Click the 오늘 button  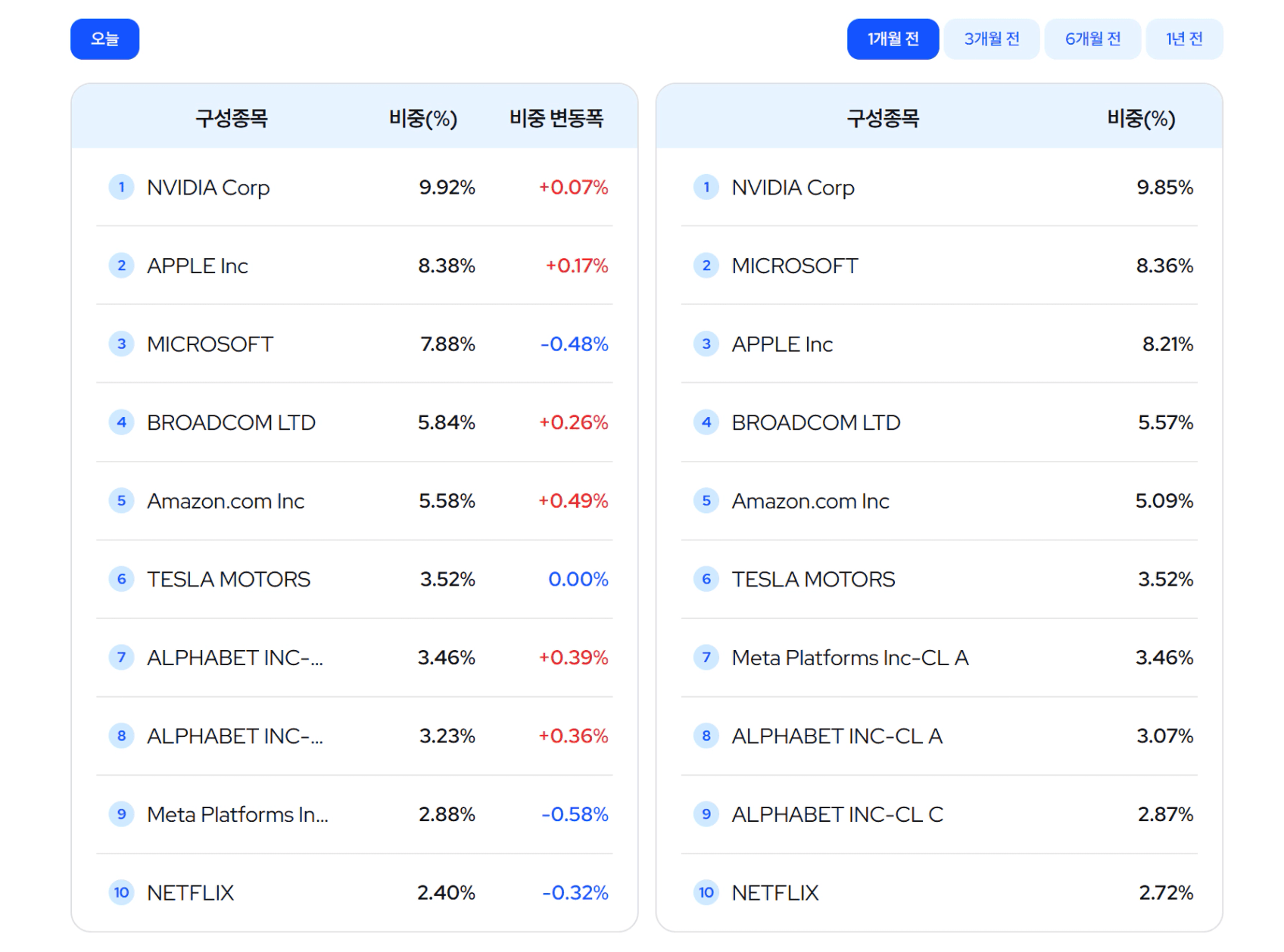pyautogui.click(x=104, y=39)
